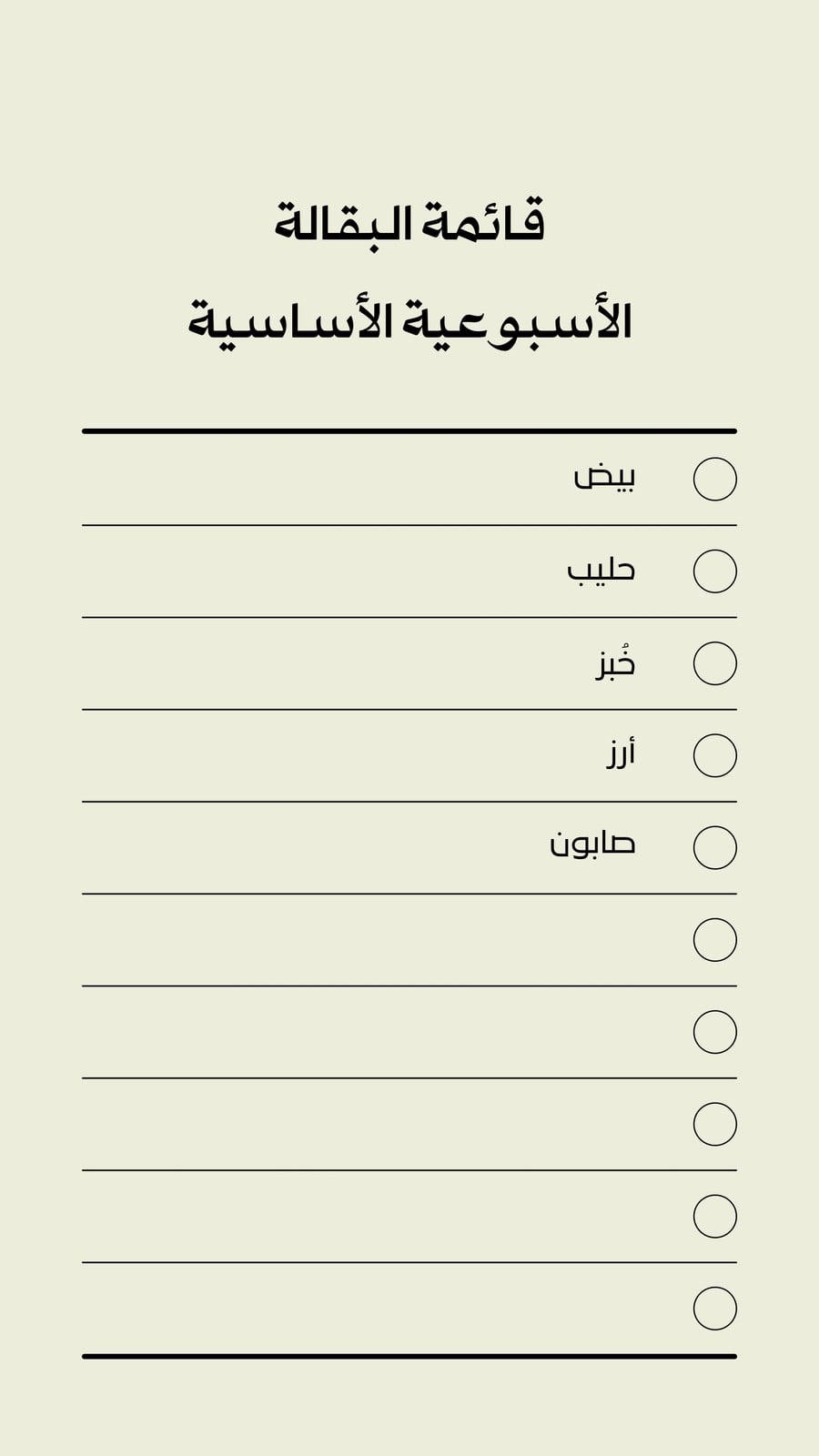Select the subtitle الأسبوعية الأساسية
819x1456 pixels.
coord(409,321)
